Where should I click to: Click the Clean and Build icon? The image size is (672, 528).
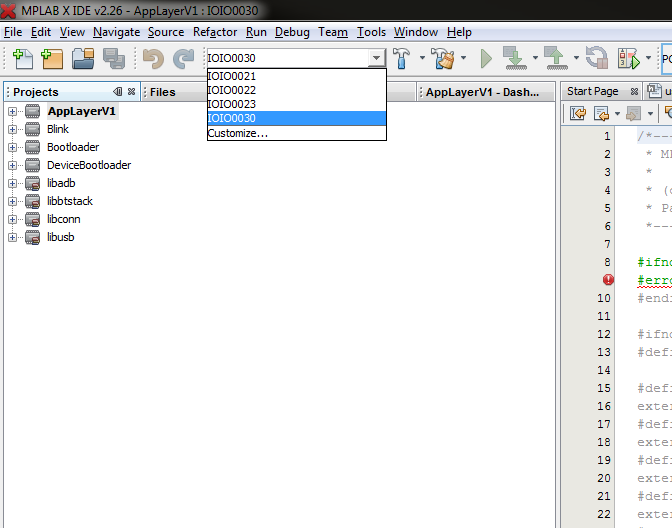coord(443,59)
